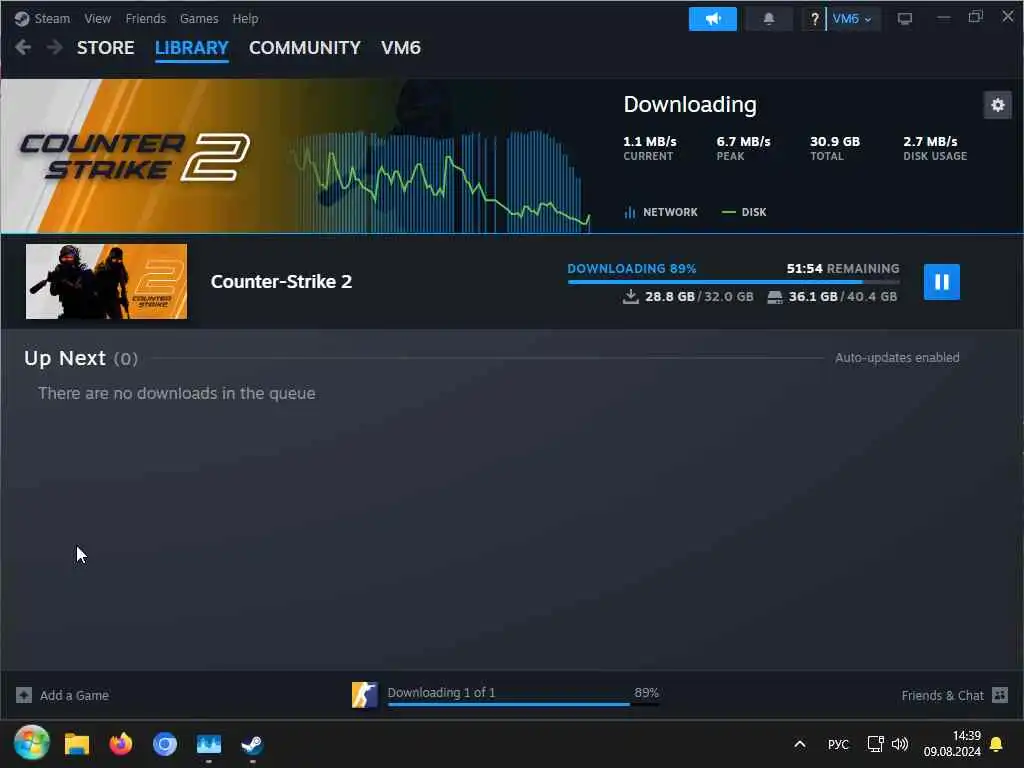This screenshot has width=1024, height=768.
Task: Open the Steam menu
Action: 52,18
